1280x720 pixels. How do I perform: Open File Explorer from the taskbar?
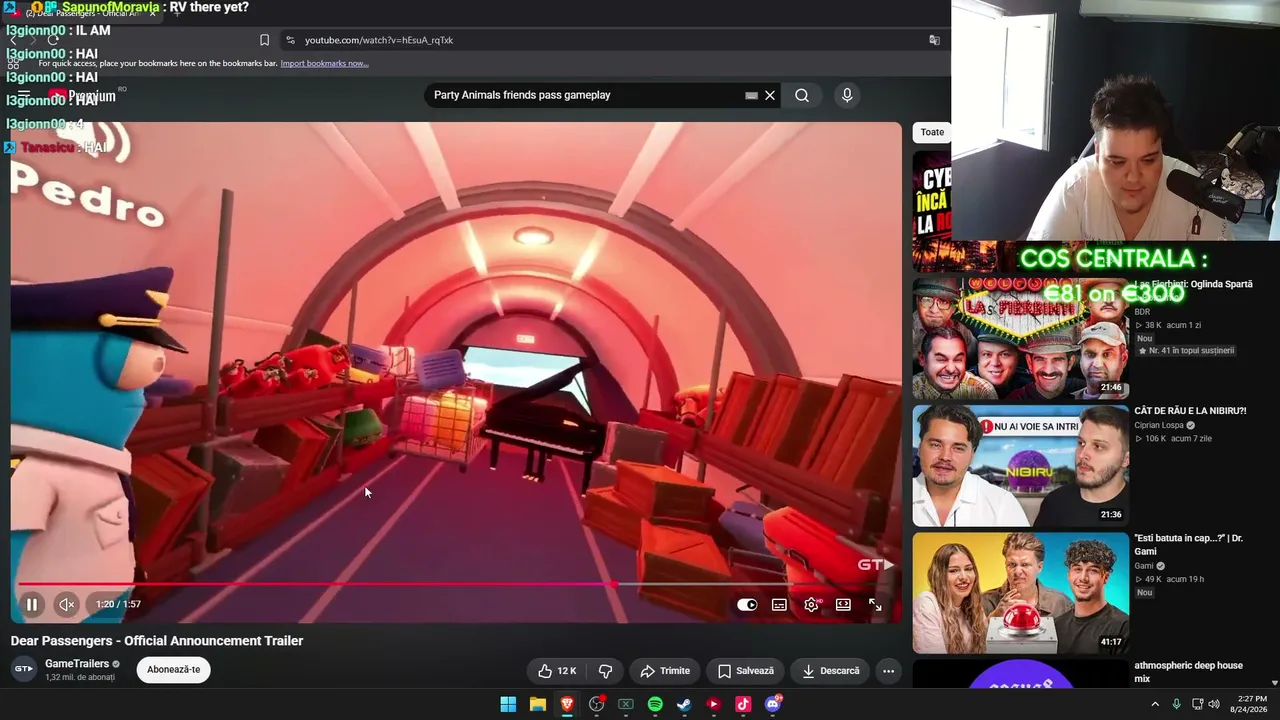537,704
